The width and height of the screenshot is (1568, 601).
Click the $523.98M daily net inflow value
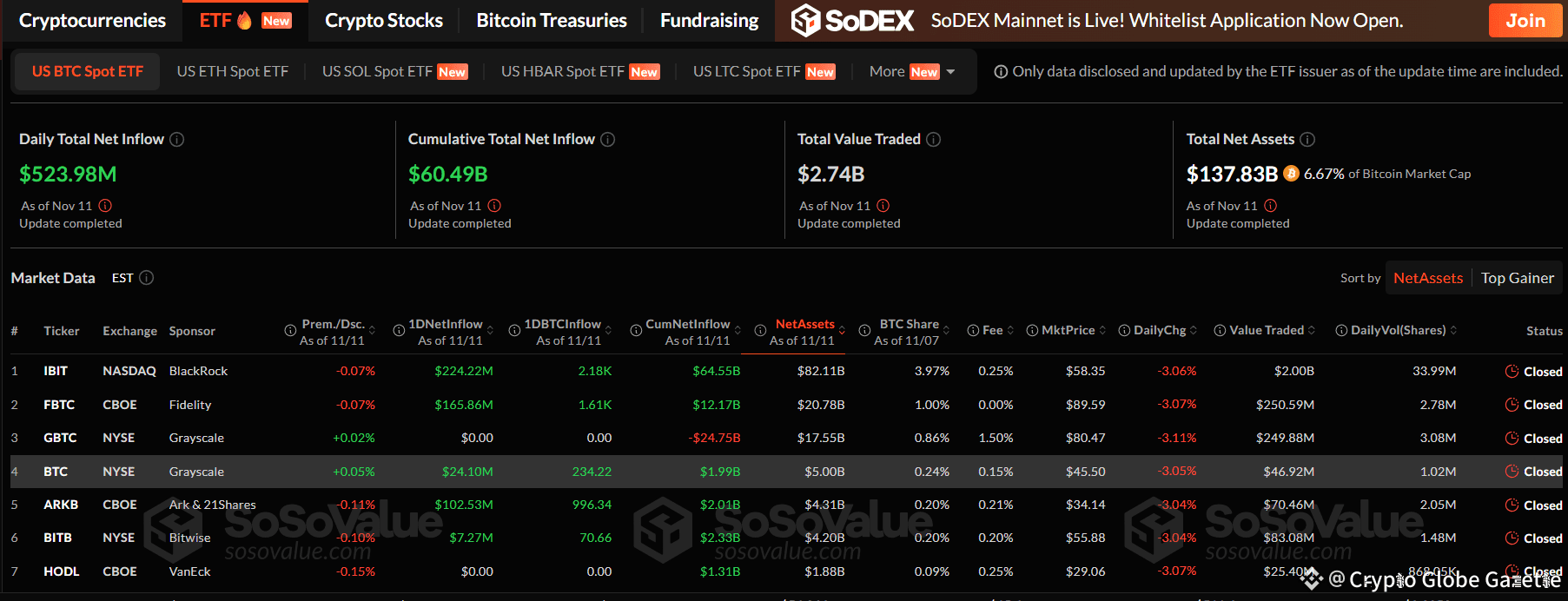point(68,175)
